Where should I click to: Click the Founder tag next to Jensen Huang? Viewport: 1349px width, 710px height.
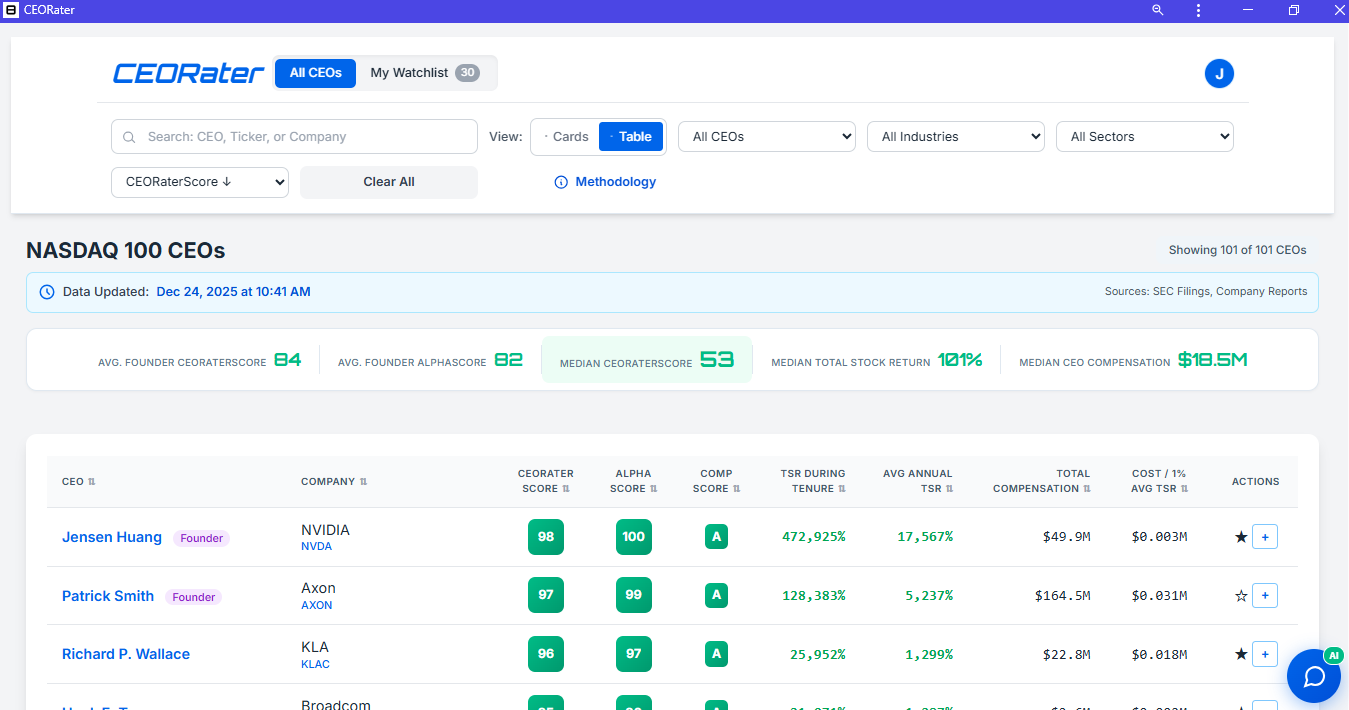202,538
